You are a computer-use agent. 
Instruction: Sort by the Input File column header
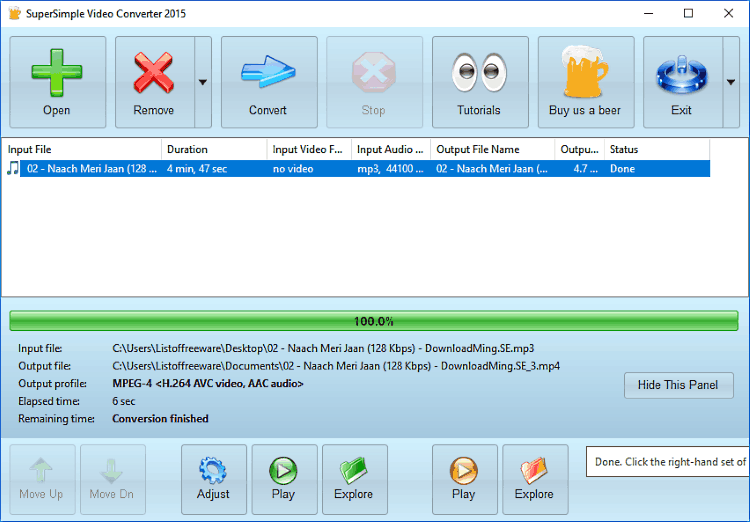coord(81,149)
